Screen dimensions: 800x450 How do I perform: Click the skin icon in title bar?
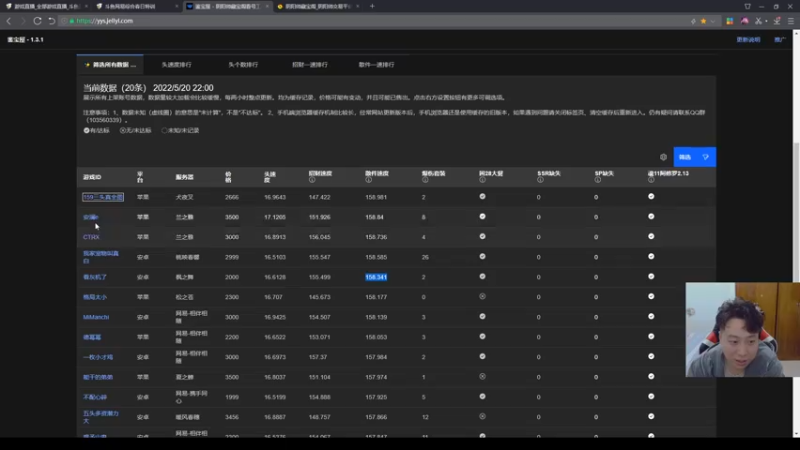pyautogui.click(x=747, y=6)
